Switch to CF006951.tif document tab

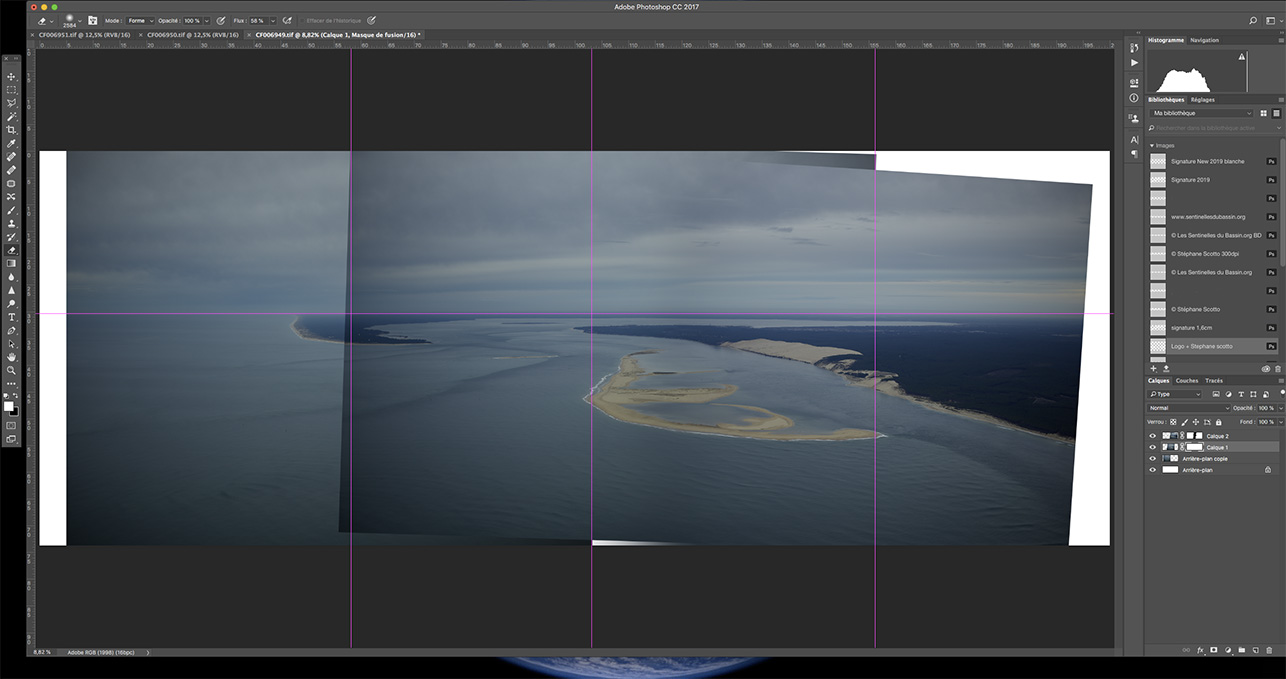coord(84,35)
